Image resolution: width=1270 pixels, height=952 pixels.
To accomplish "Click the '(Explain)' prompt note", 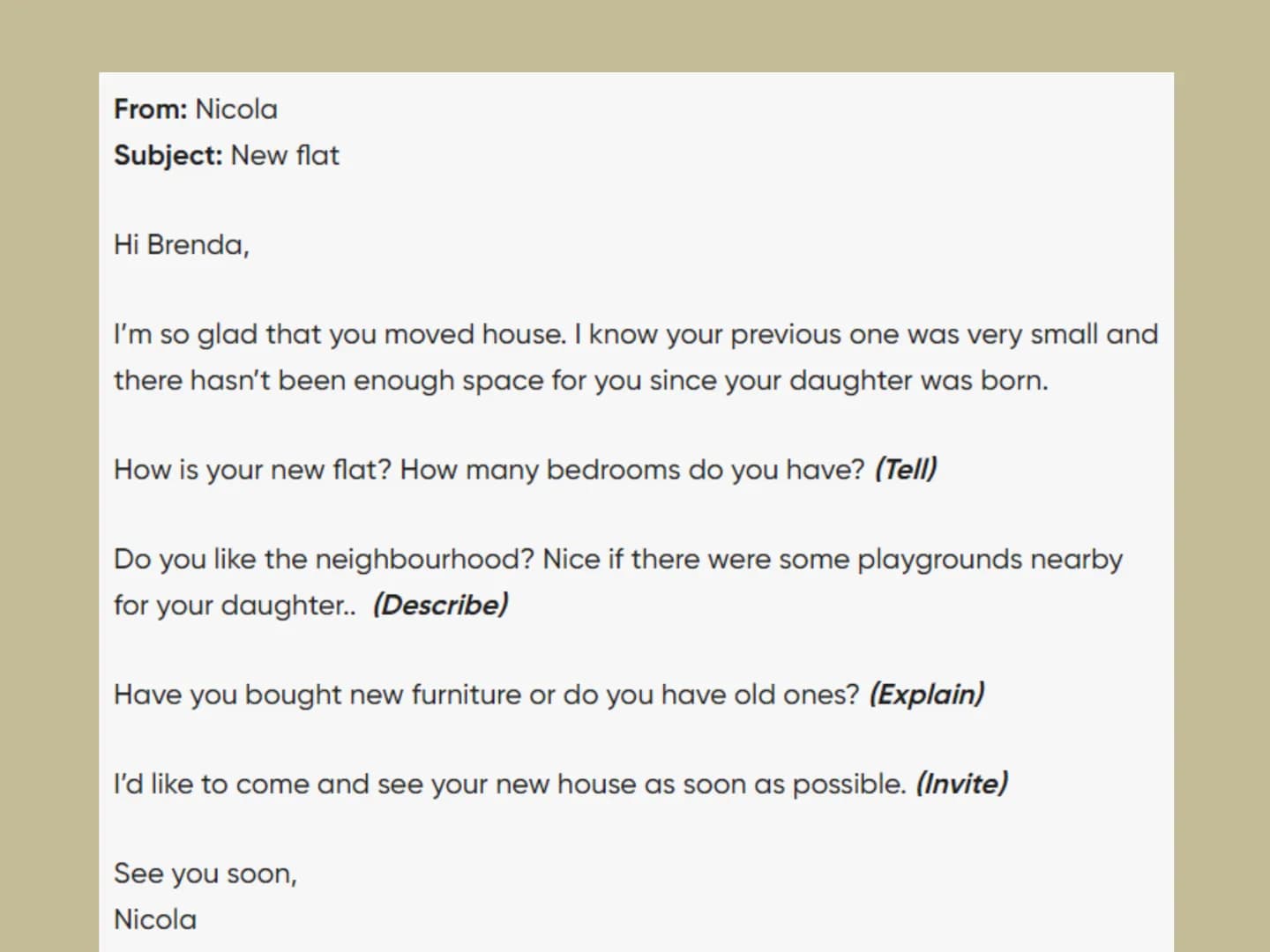I will (x=927, y=695).
